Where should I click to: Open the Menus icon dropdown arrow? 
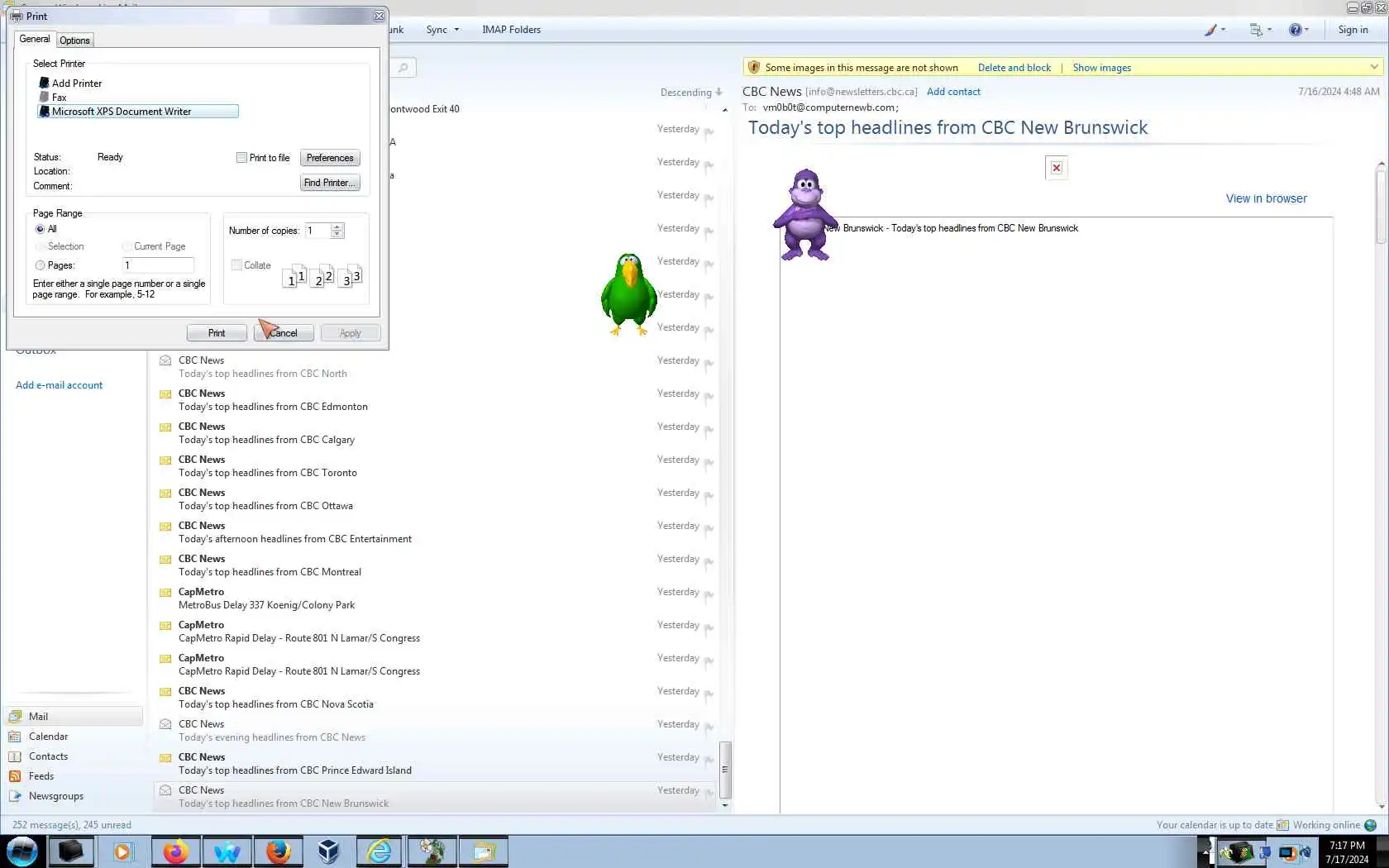click(1269, 30)
